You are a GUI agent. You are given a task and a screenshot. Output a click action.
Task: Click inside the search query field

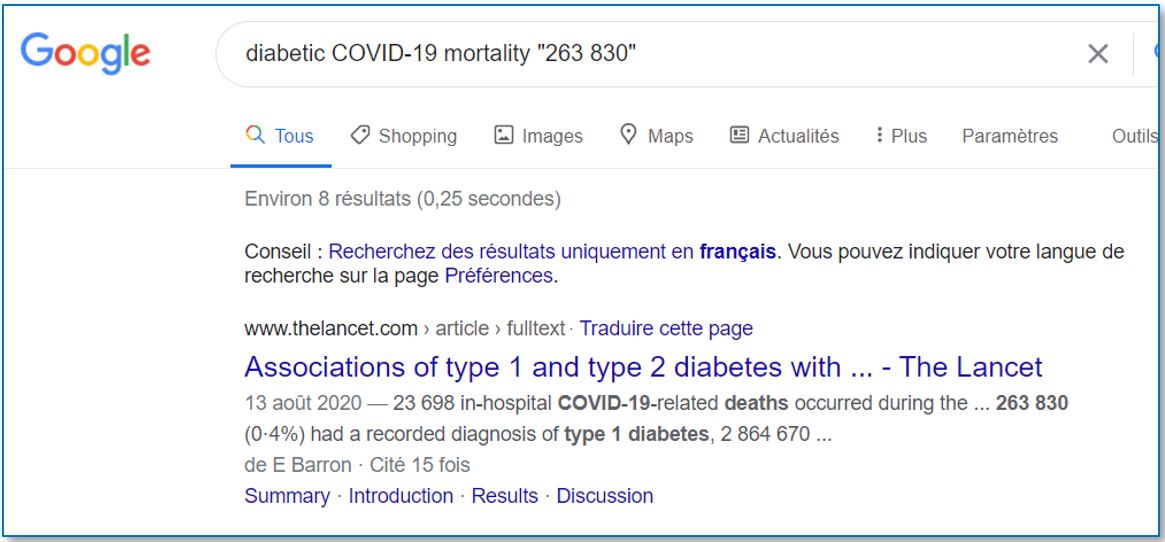[654, 54]
